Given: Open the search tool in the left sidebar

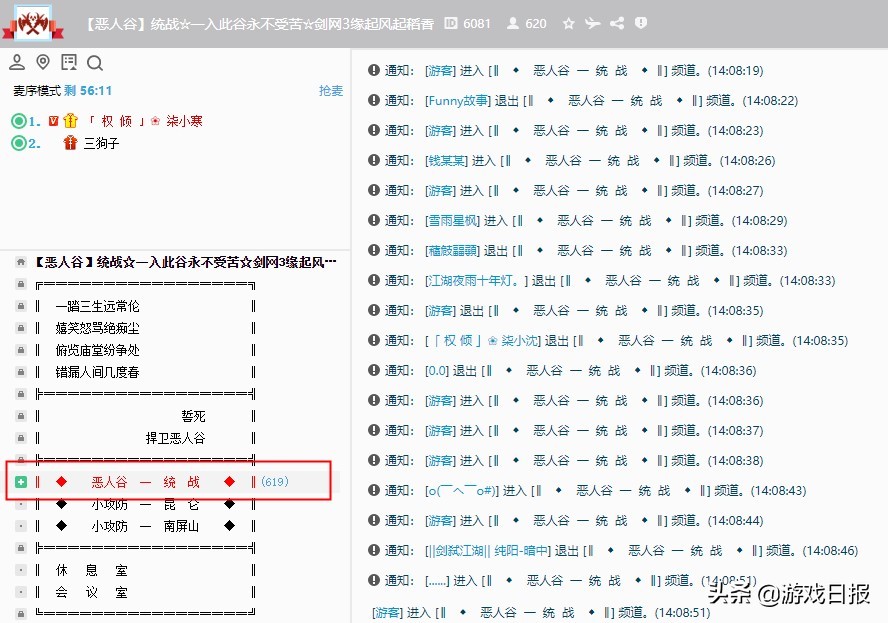Looking at the screenshot, I should pos(96,62).
